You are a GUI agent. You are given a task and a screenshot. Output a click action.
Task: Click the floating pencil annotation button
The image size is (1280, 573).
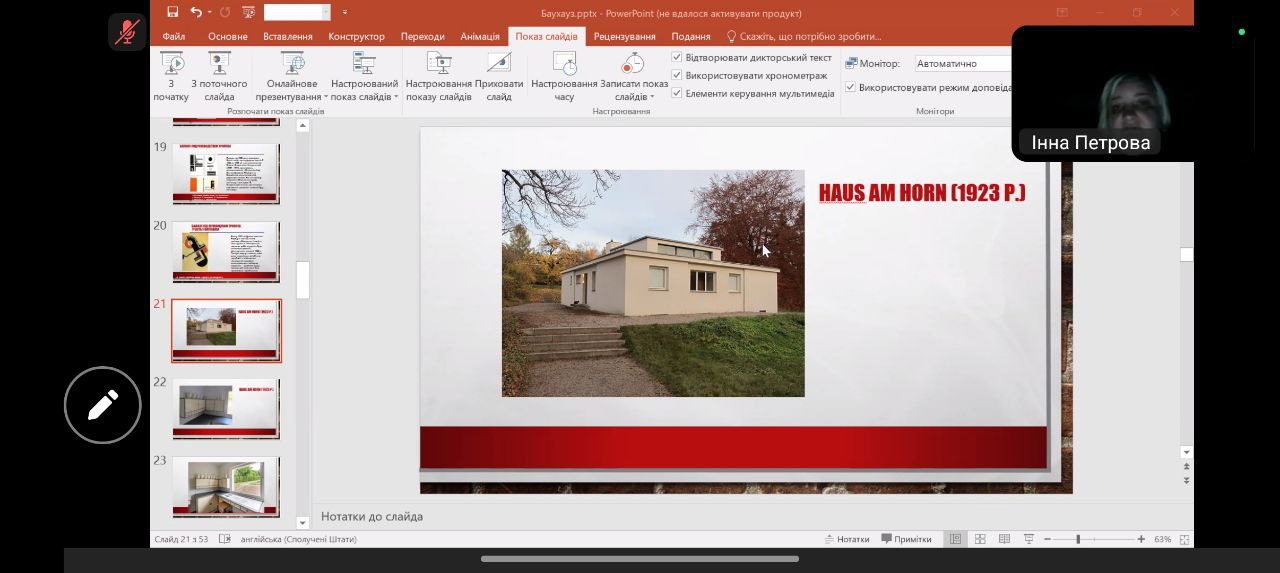pos(103,405)
